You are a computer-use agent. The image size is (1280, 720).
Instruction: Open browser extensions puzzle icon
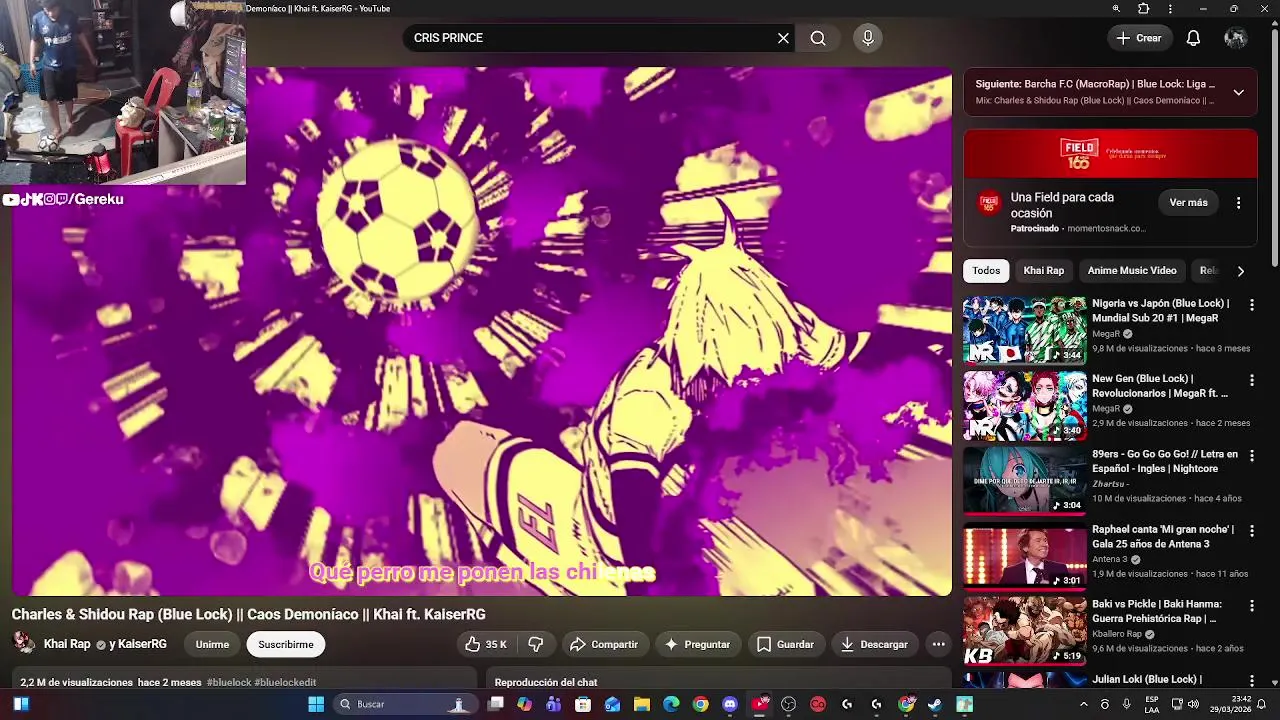click(1143, 9)
